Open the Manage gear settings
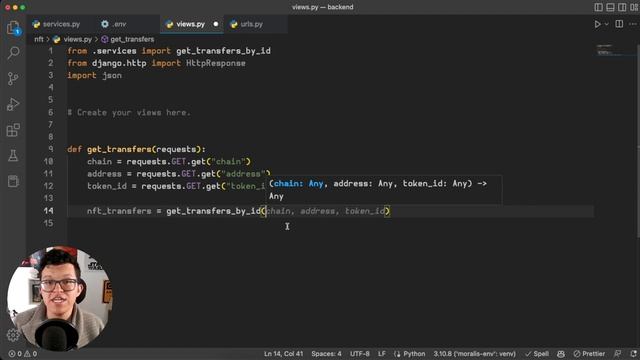640x360 pixels. [x=13, y=335]
